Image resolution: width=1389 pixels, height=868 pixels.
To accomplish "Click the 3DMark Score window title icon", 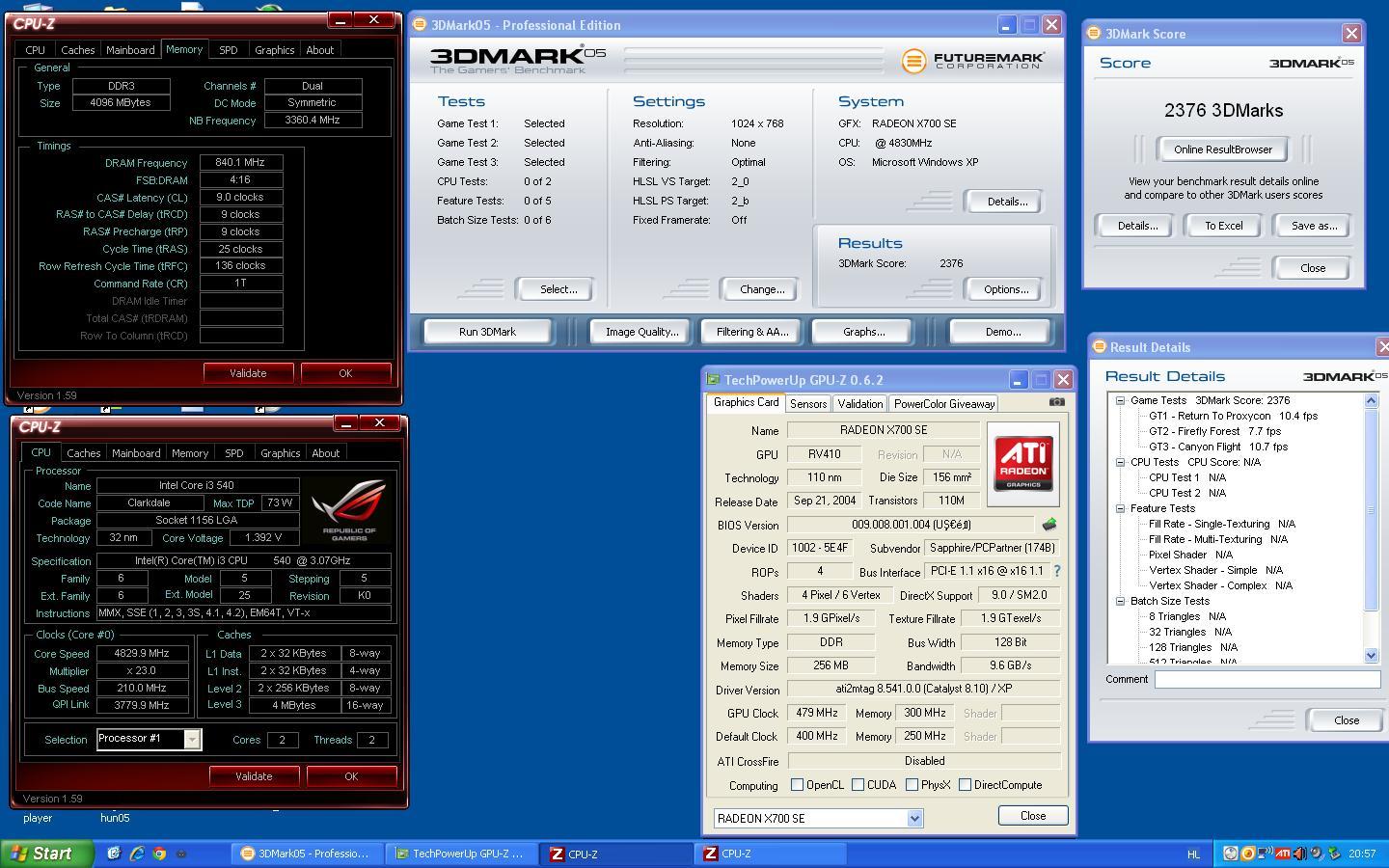I will click(1094, 33).
